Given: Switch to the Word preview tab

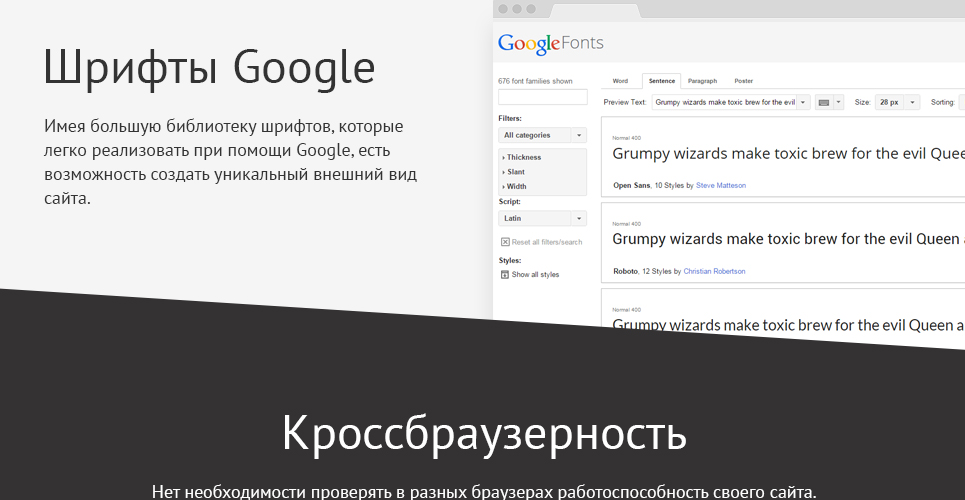Looking at the screenshot, I should pyautogui.click(x=620, y=81).
